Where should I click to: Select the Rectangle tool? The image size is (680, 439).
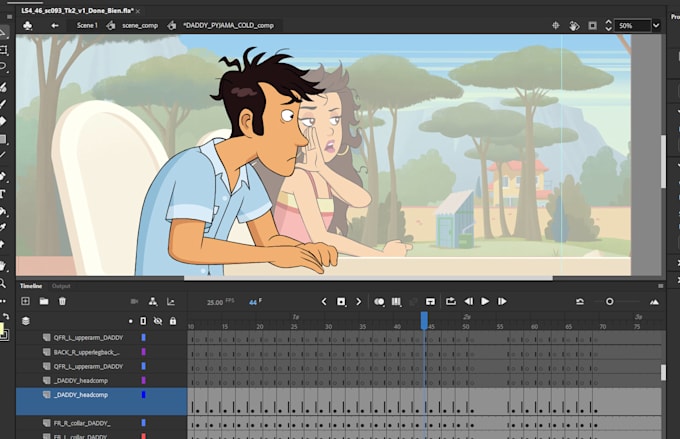(3, 139)
